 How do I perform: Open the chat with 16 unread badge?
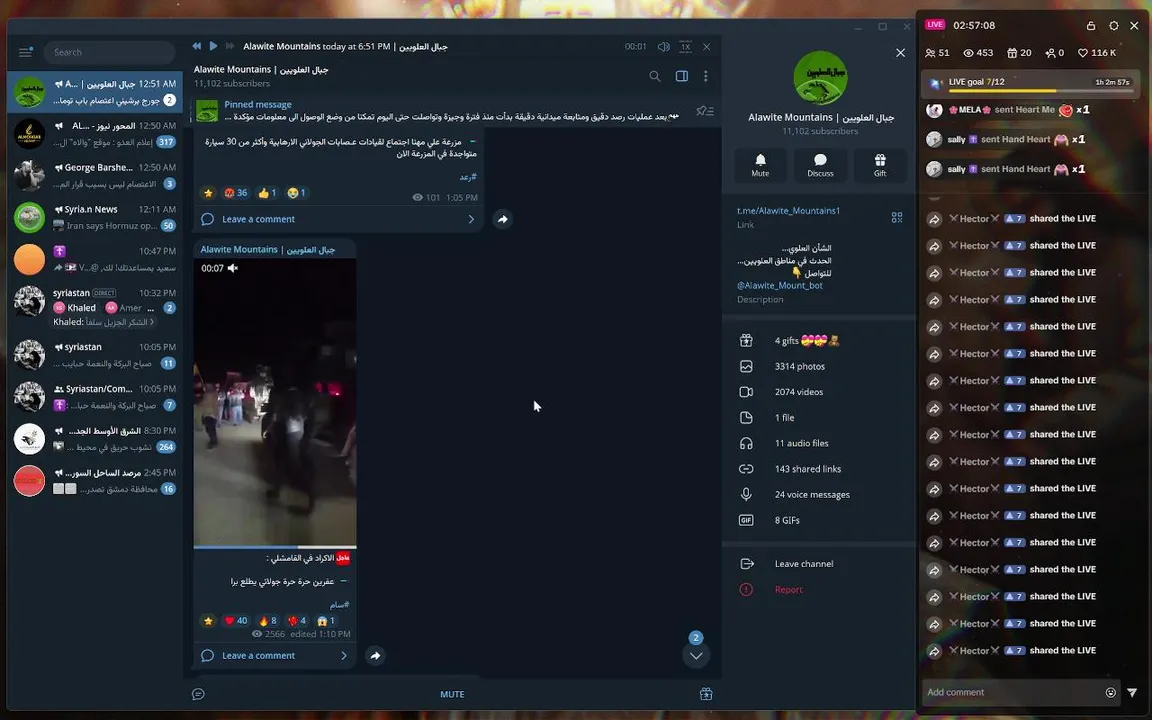(x=95, y=480)
